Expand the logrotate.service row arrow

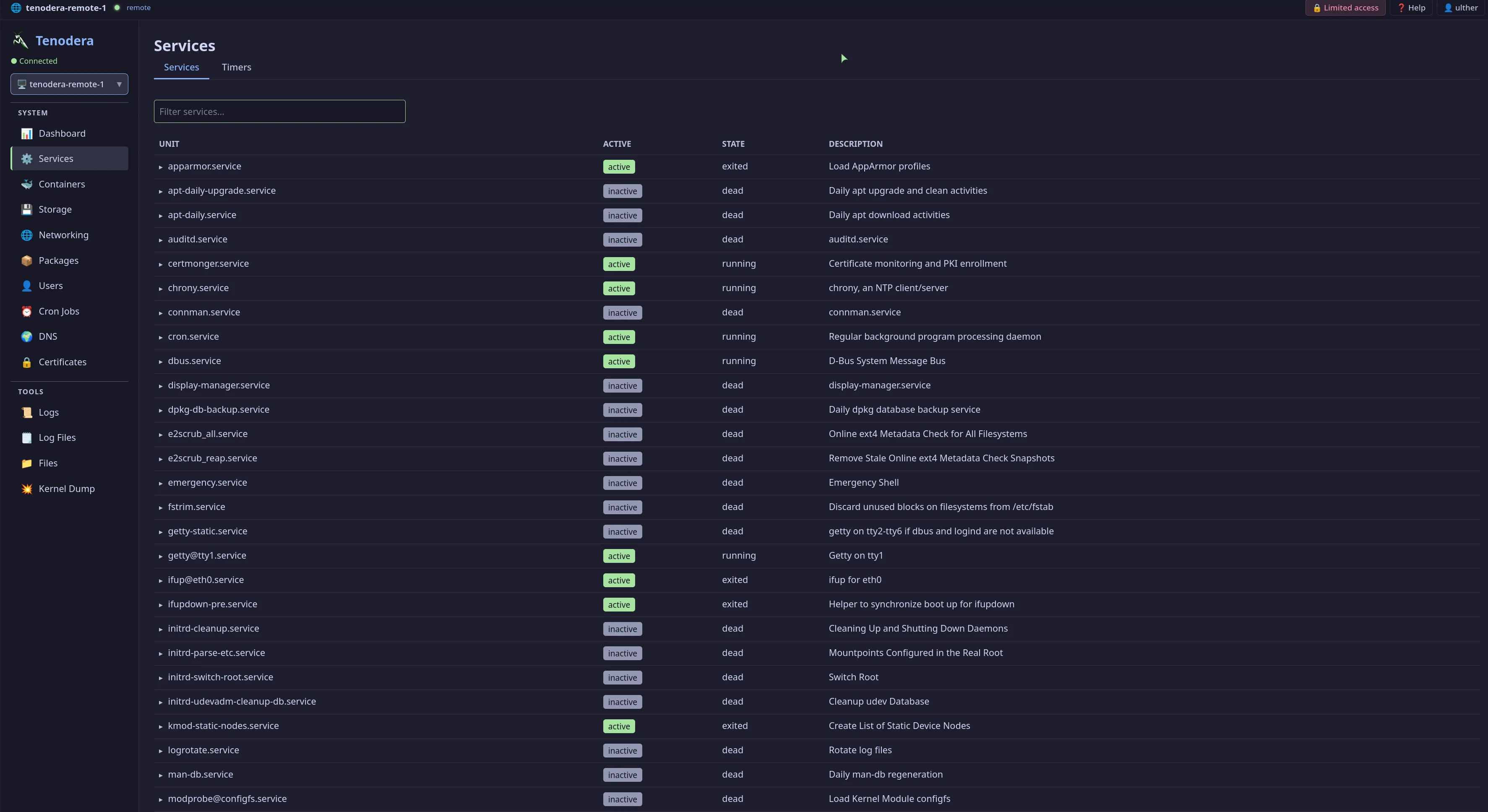coord(161,751)
